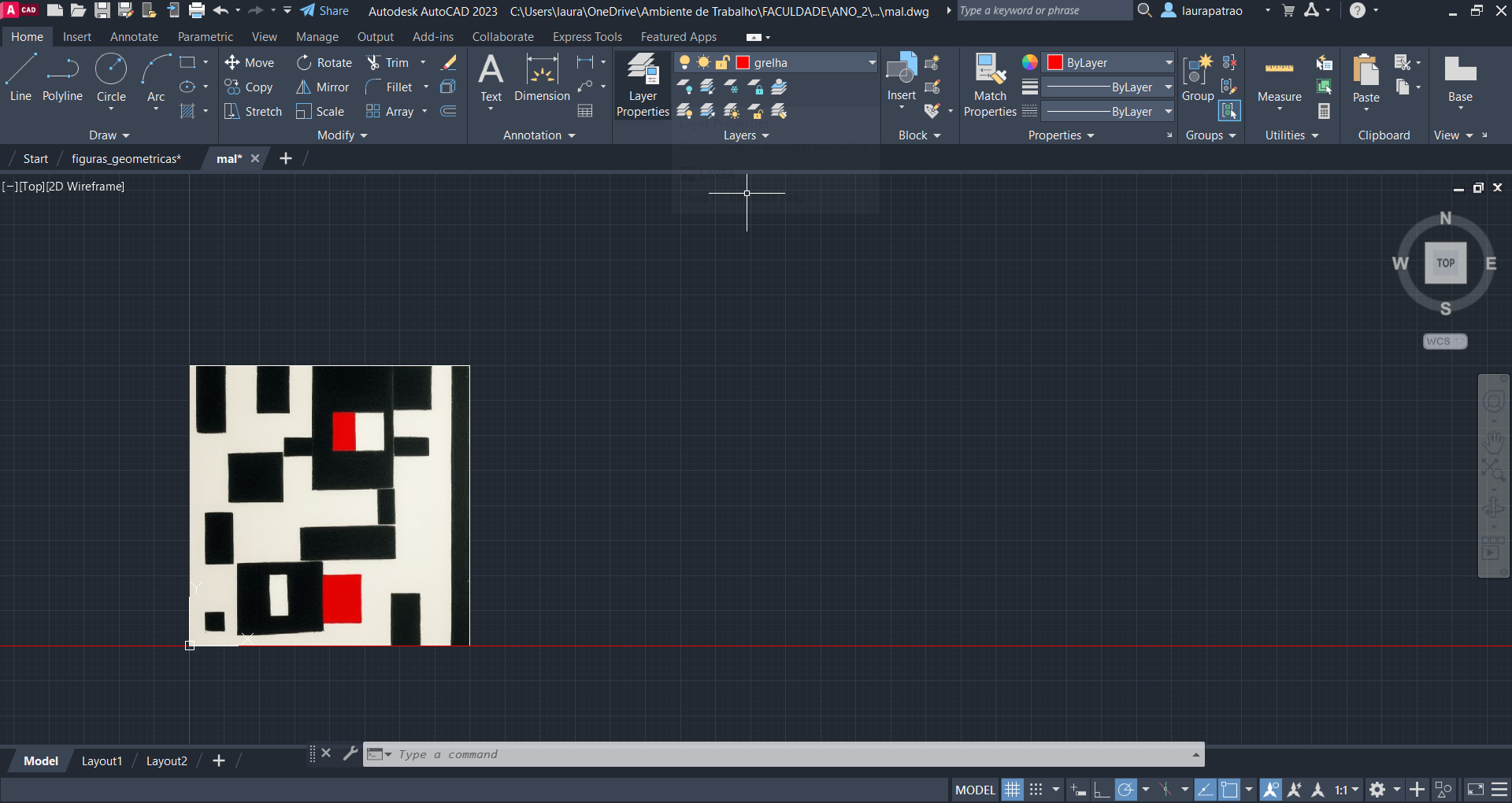
Task: Expand the Properties panel
Action: (1061, 135)
